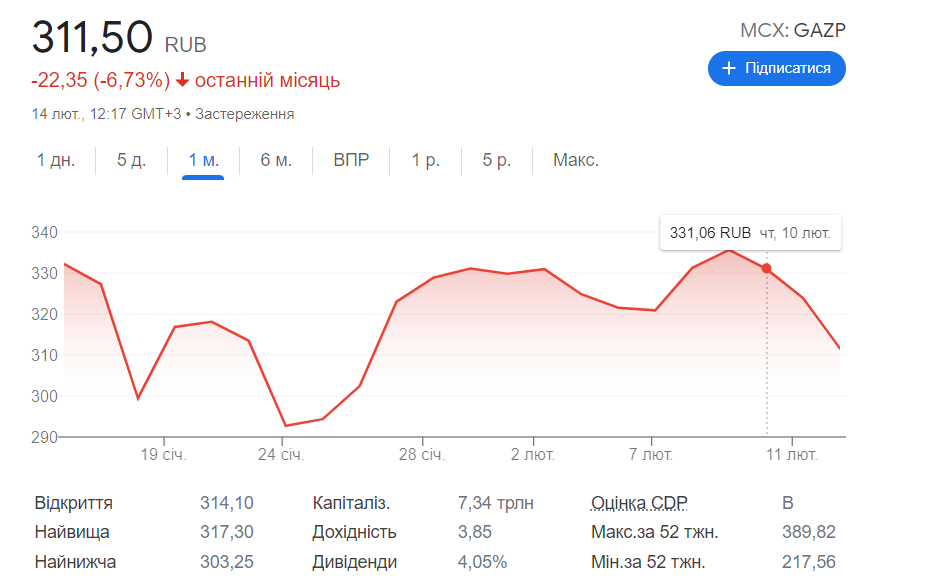Screen dimensions: 932x587
Task: Select the 1 м. tab
Action: tap(203, 160)
